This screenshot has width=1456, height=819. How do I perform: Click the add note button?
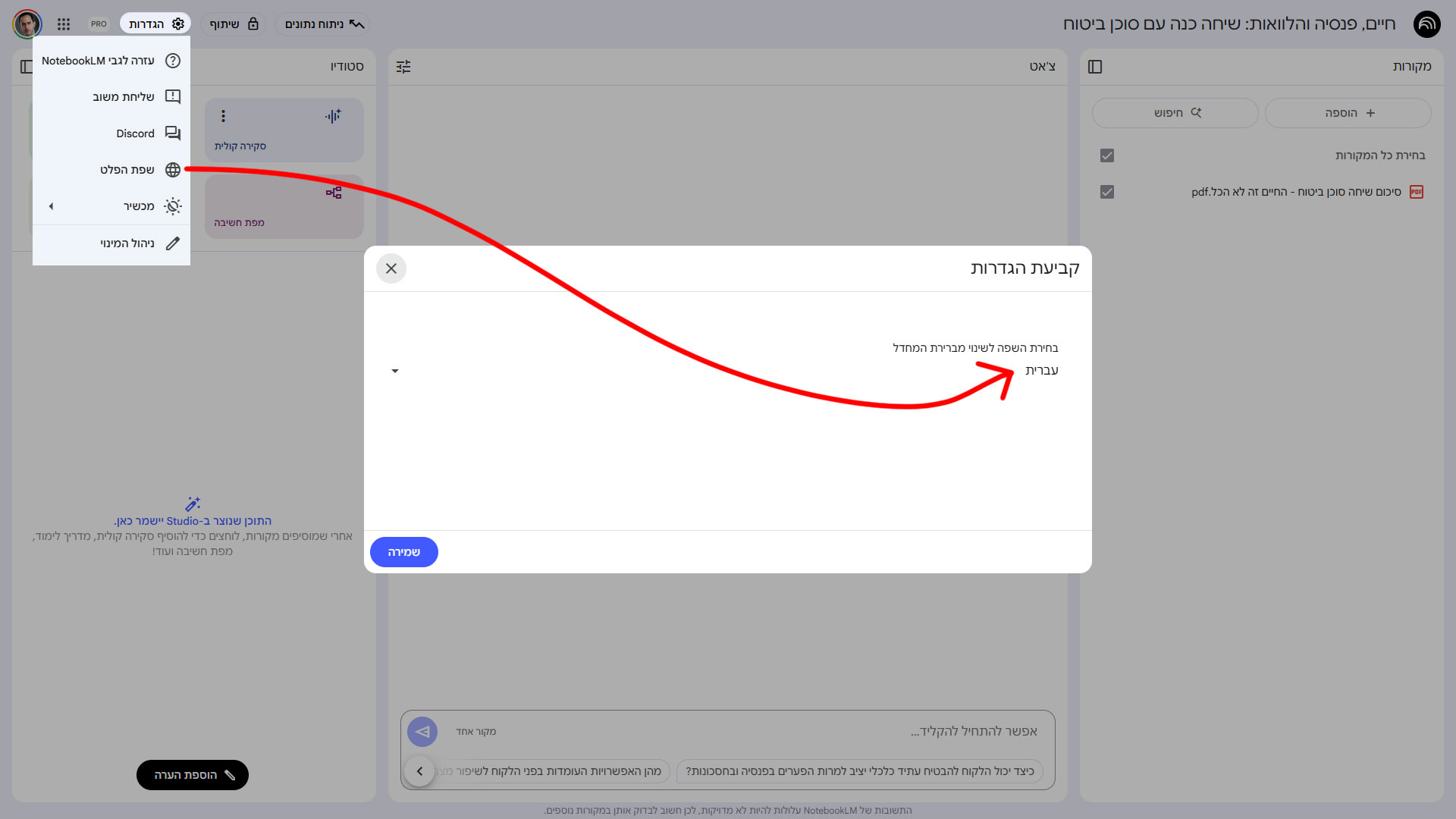(193, 775)
